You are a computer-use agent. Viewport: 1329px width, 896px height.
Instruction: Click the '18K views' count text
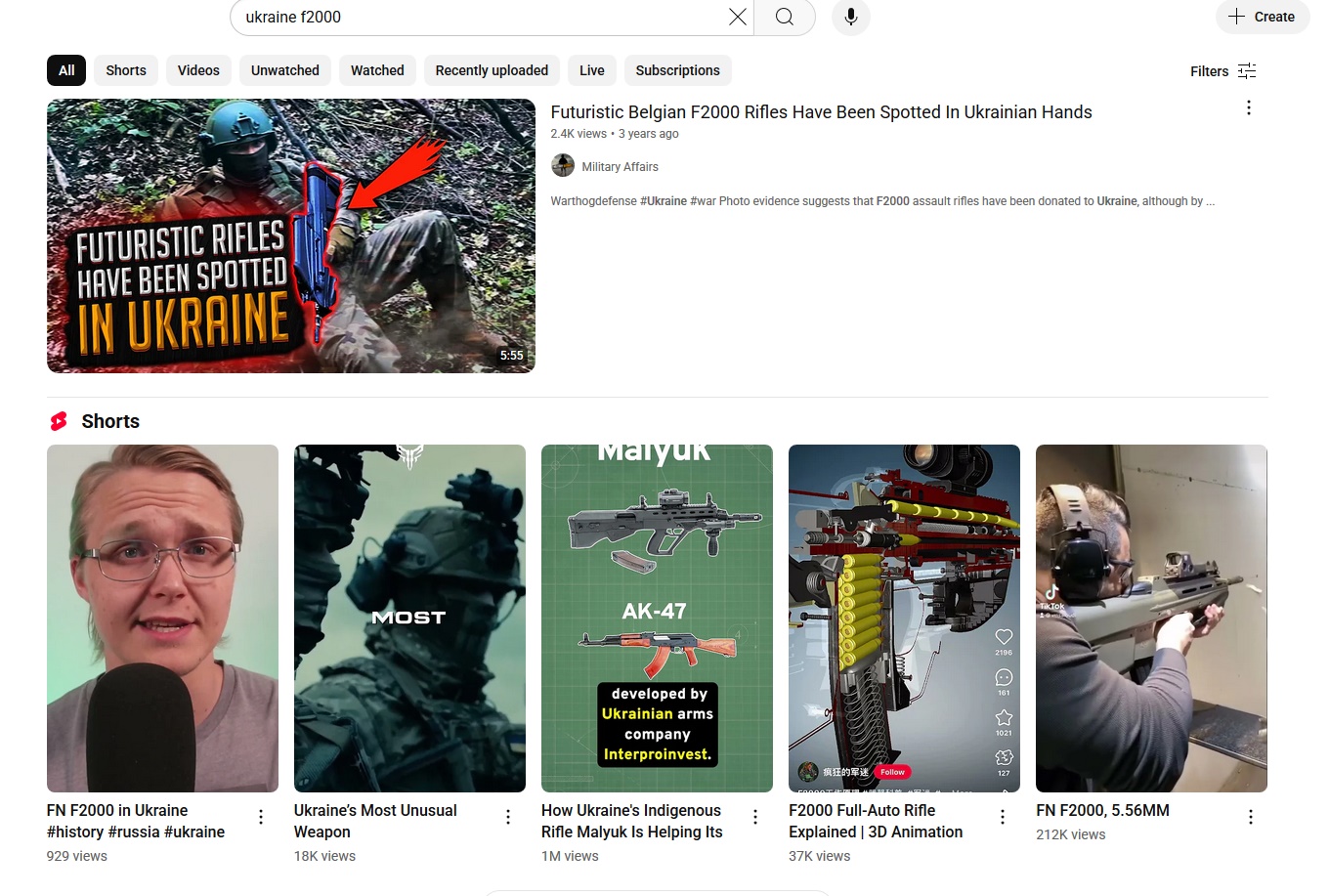point(325,856)
